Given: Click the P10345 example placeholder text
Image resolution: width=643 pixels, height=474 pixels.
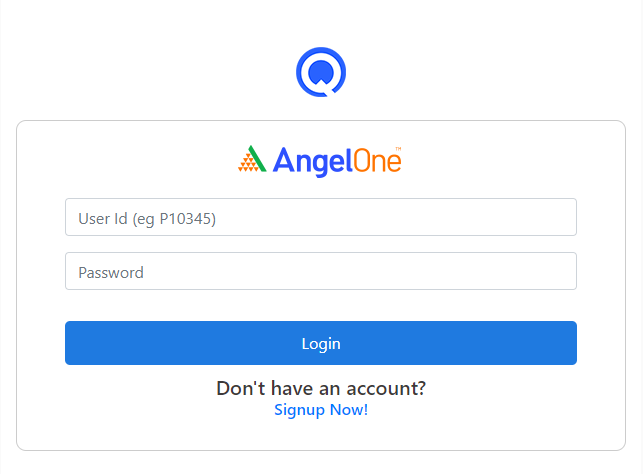Looking at the screenshot, I should pos(187,219).
